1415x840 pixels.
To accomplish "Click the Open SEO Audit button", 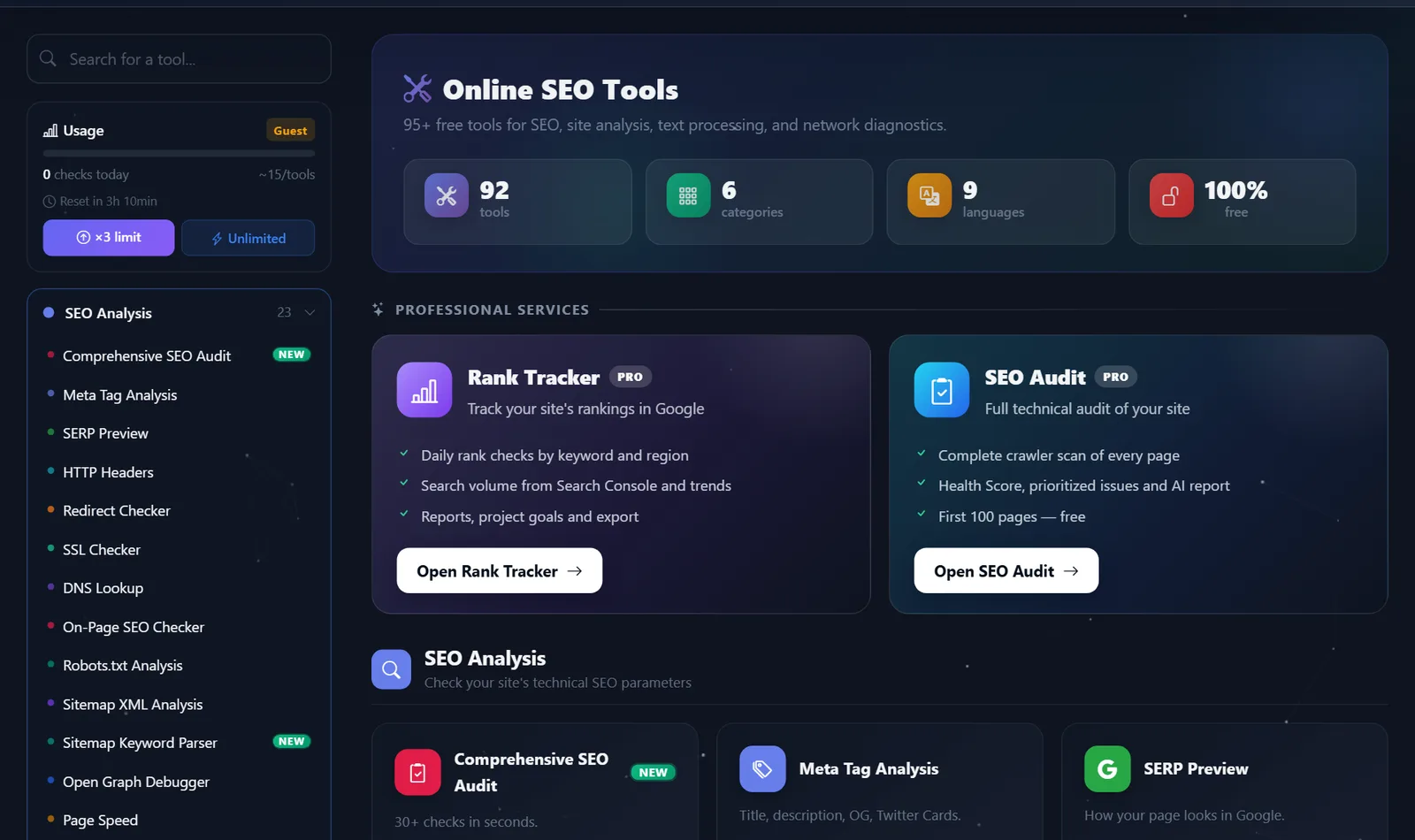I will [1006, 571].
